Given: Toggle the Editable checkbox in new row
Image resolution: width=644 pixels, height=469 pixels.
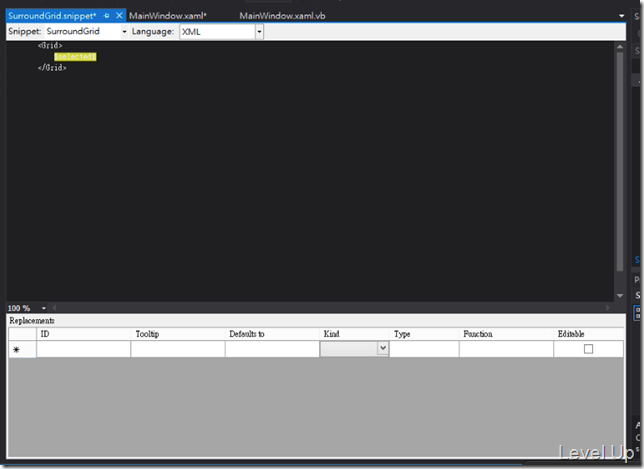Looking at the screenshot, I should click(x=588, y=349).
